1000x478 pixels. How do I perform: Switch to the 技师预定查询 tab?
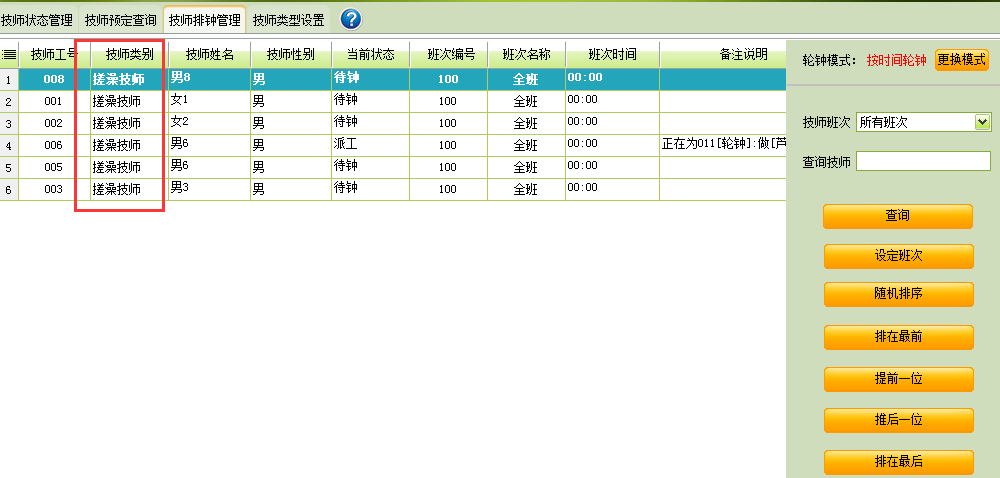120,20
